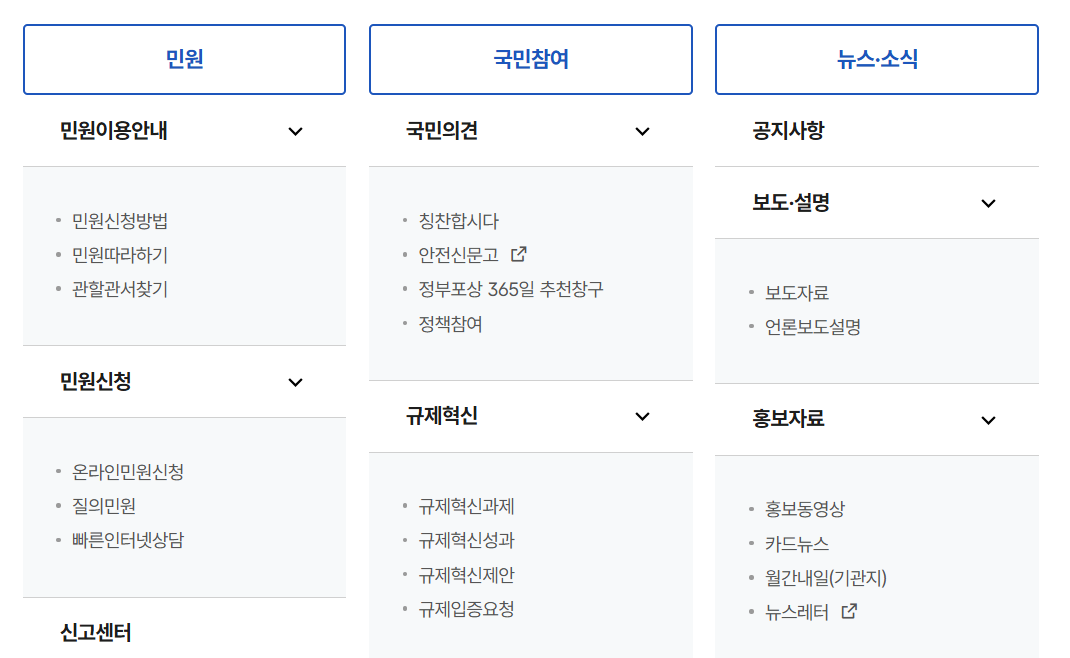Collapse the 국민의견 section
The width and height of the screenshot is (1070, 658).
pyautogui.click(x=642, y=131)
